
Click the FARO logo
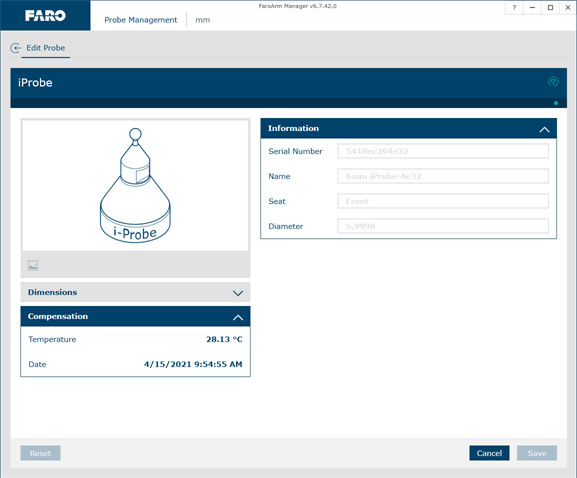pos(45,15)
